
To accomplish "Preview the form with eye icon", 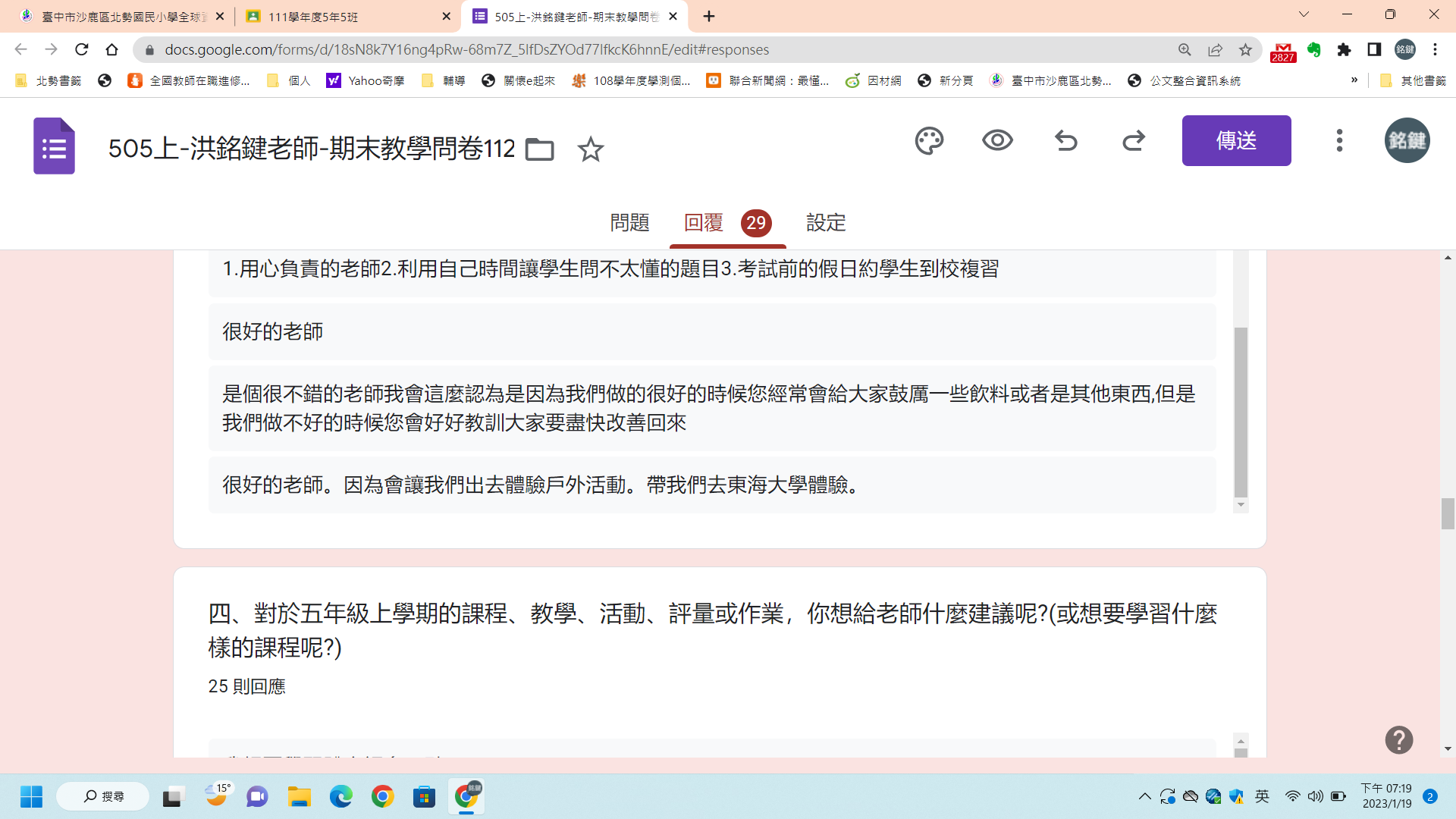I will [997, 140].
